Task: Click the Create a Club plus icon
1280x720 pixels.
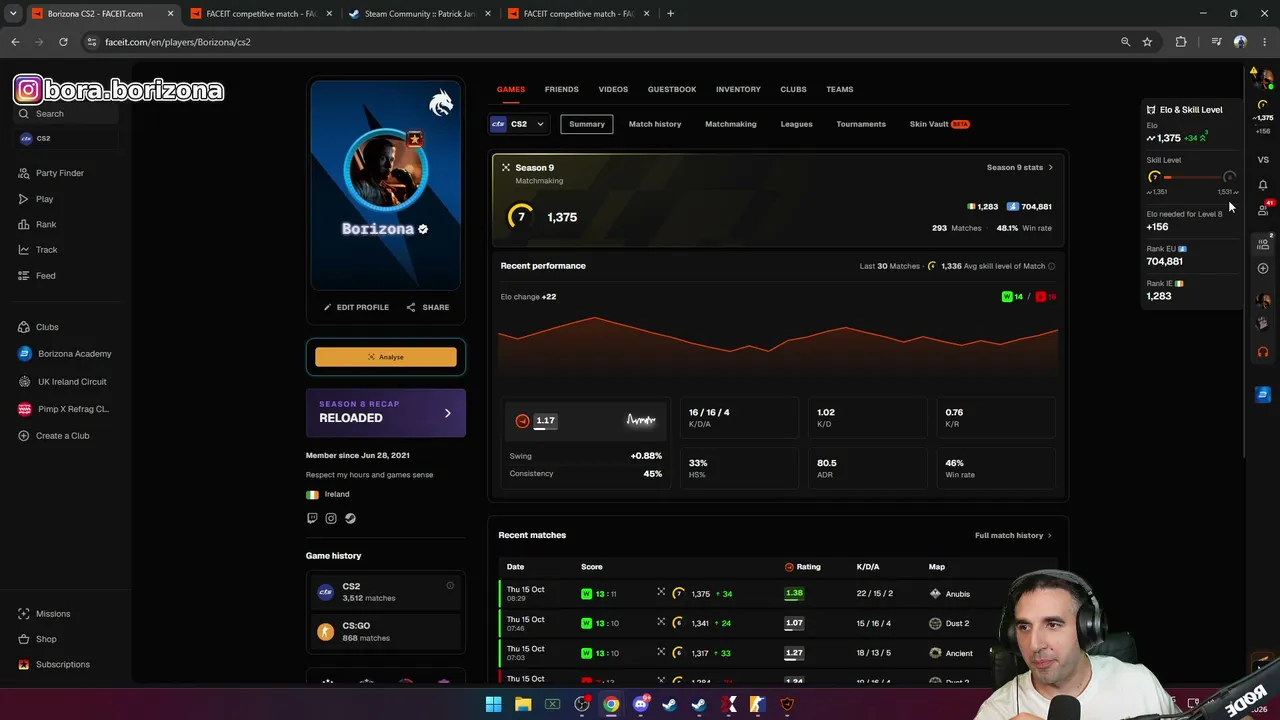Action: coord(24,436)
